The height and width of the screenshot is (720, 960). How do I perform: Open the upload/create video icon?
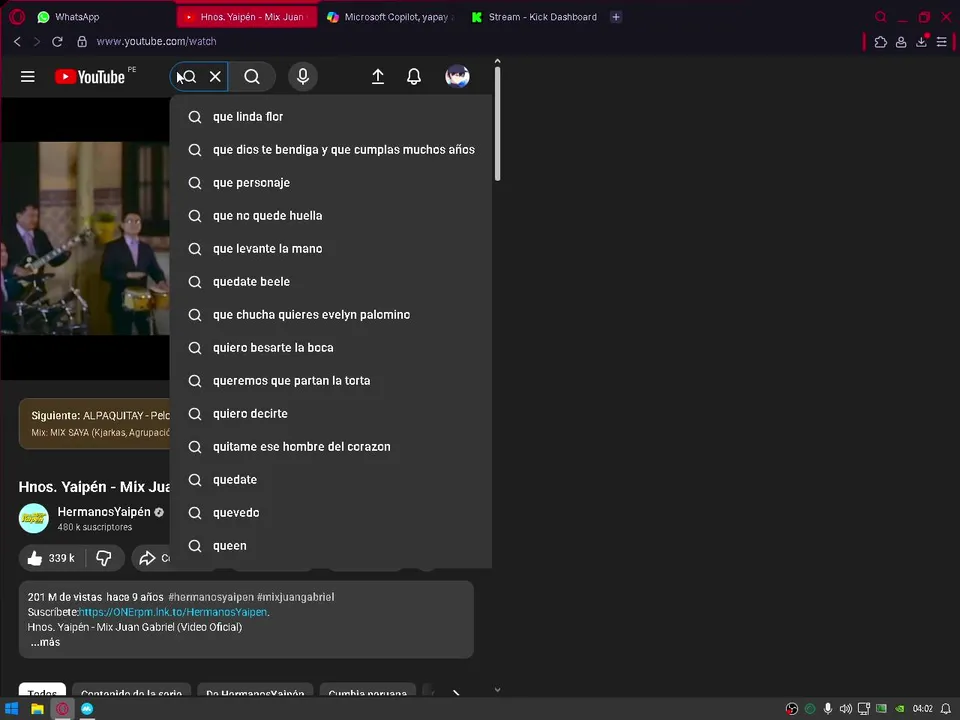pyautogui.click(x=378, y=77)
